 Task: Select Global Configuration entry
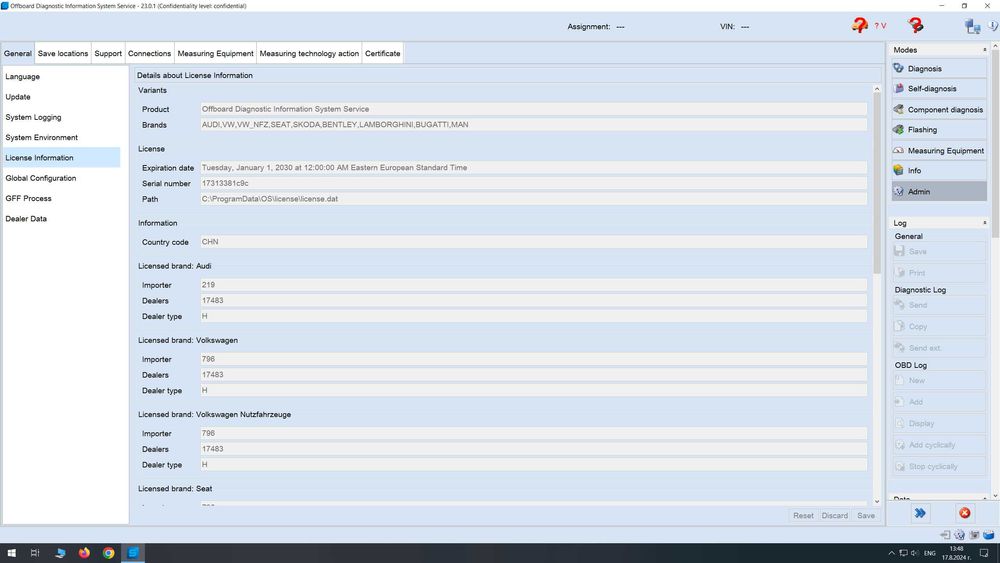tap(61, 178)
